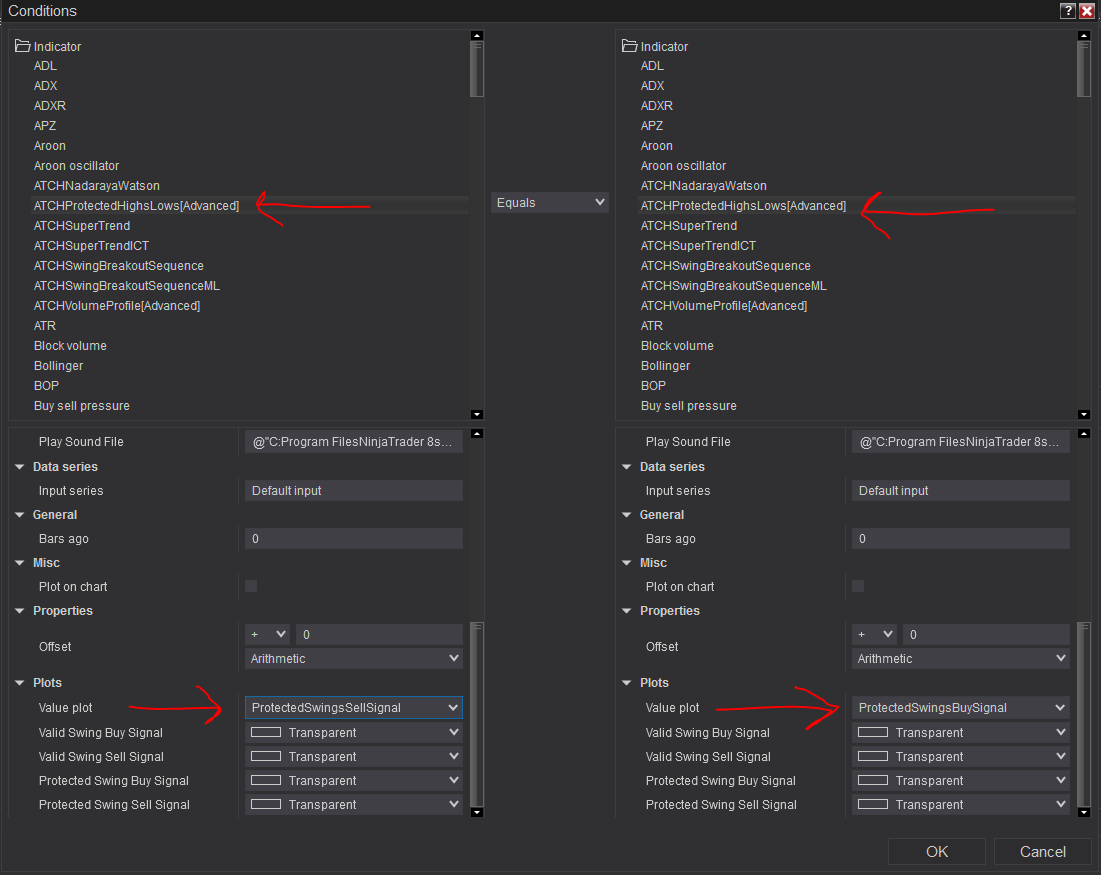Click Cancel to discard the condition

coord(1043,851)
